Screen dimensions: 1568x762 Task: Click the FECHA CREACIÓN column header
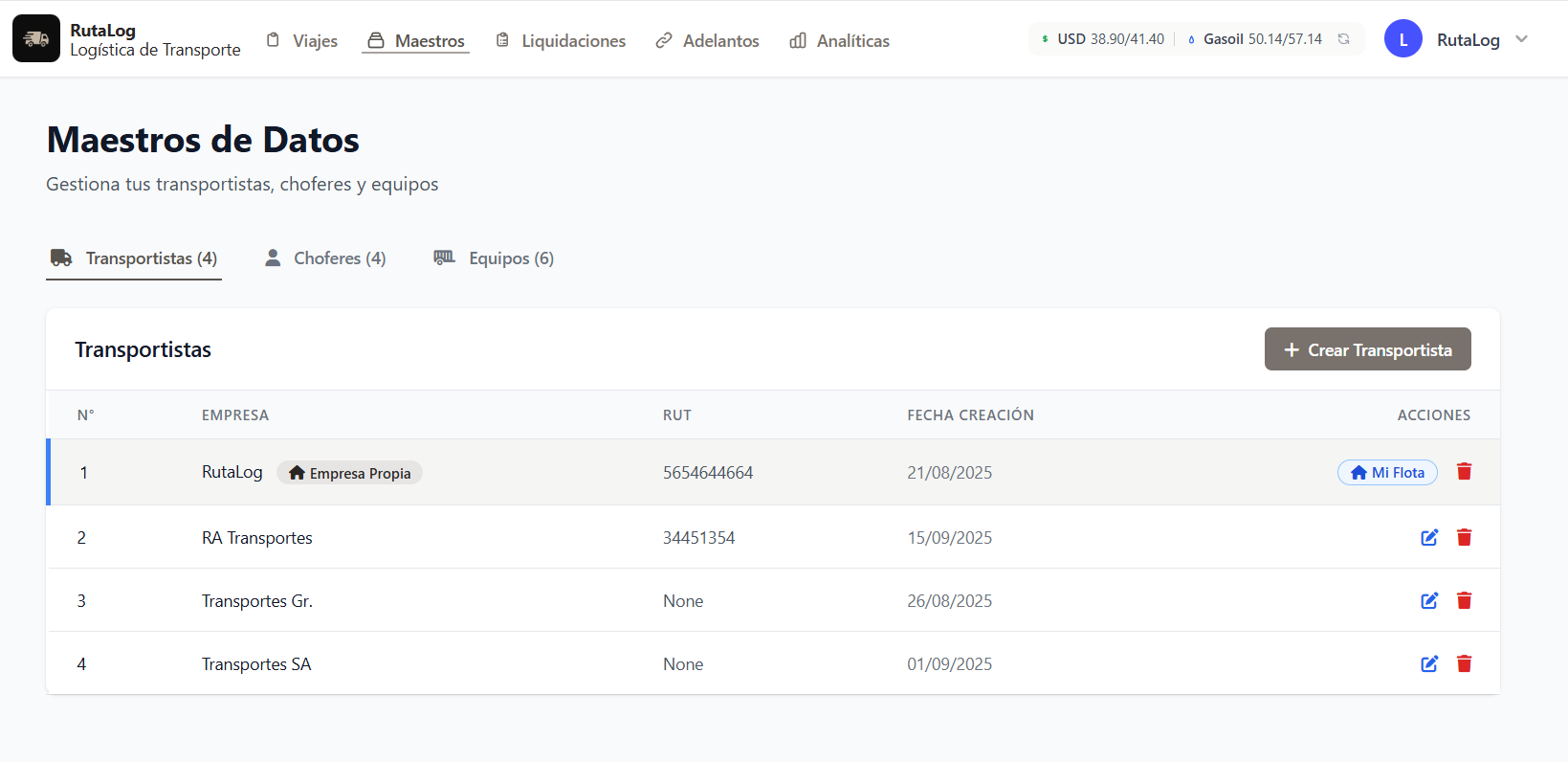point(971,415)
